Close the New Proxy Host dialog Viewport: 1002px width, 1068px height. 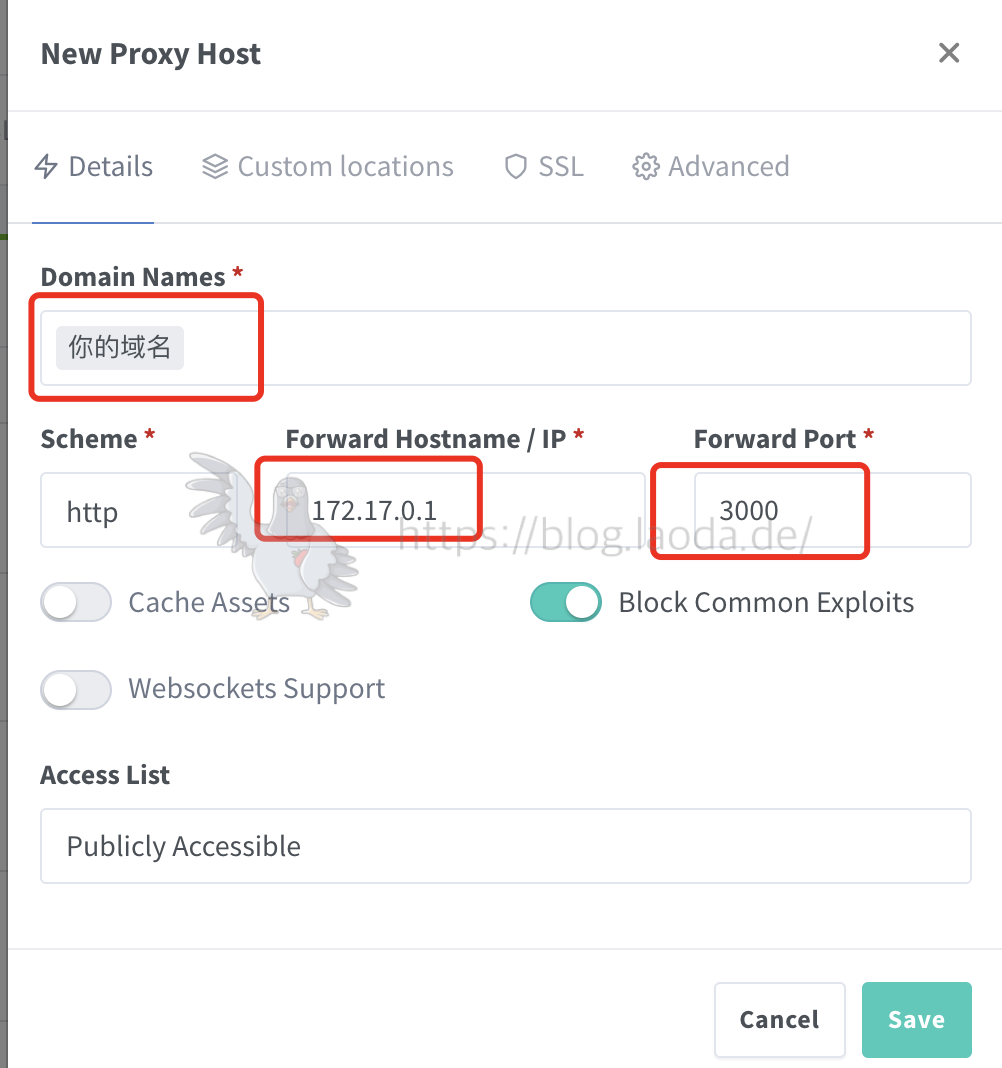[x=948, y=53]
